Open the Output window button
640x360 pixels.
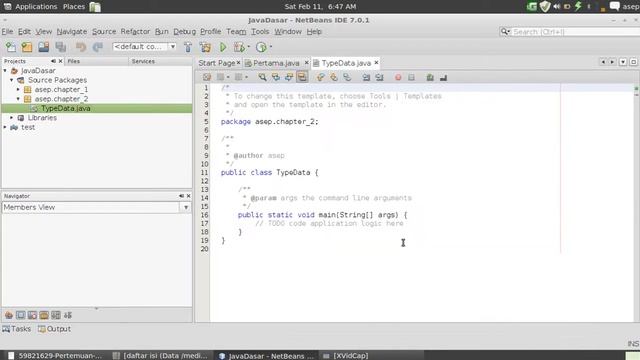click(x=54, y=329)
